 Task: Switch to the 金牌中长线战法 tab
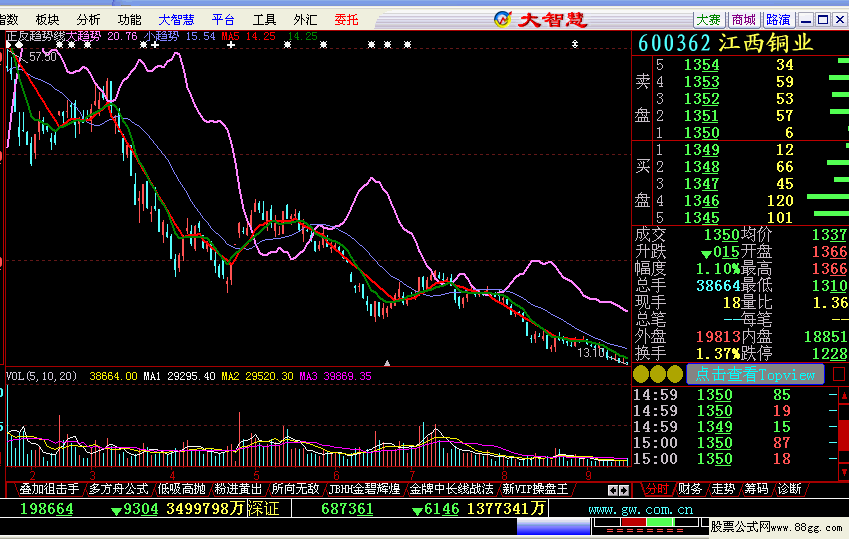click(451, 489)
